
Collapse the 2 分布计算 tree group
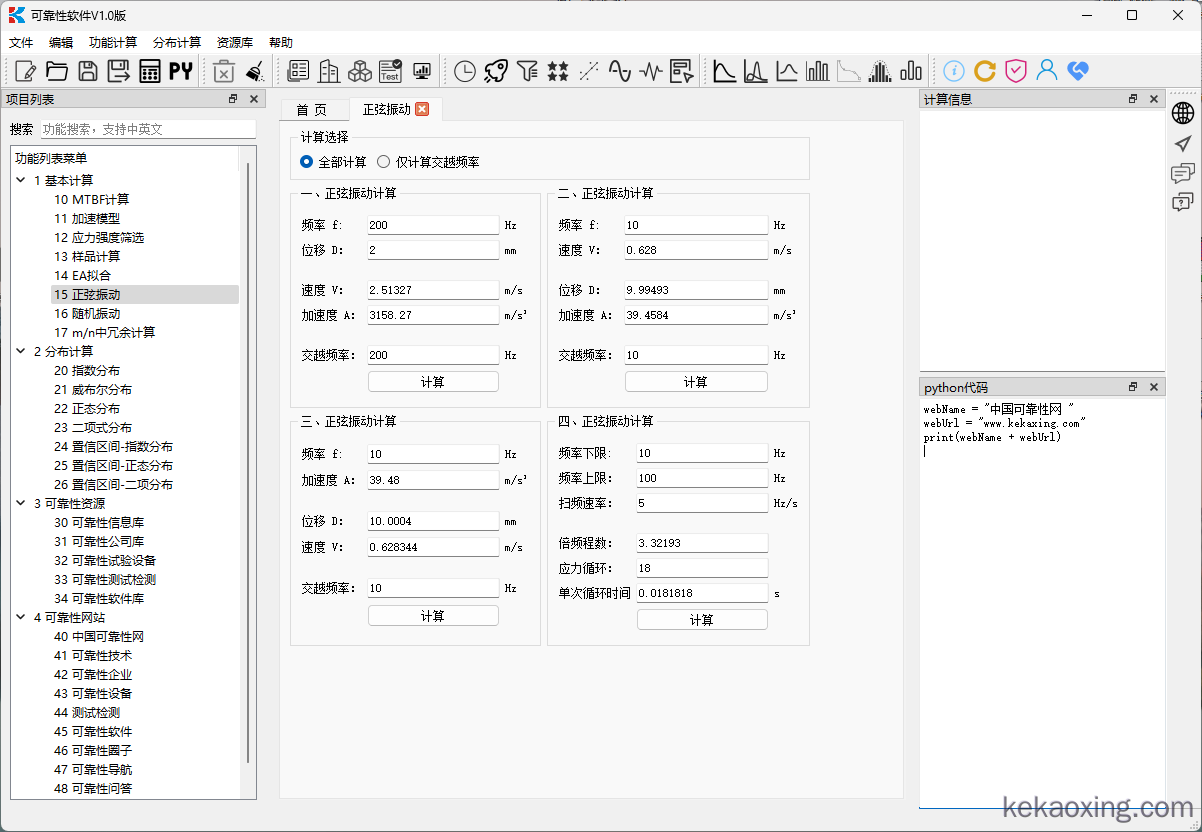pos(22,352)
